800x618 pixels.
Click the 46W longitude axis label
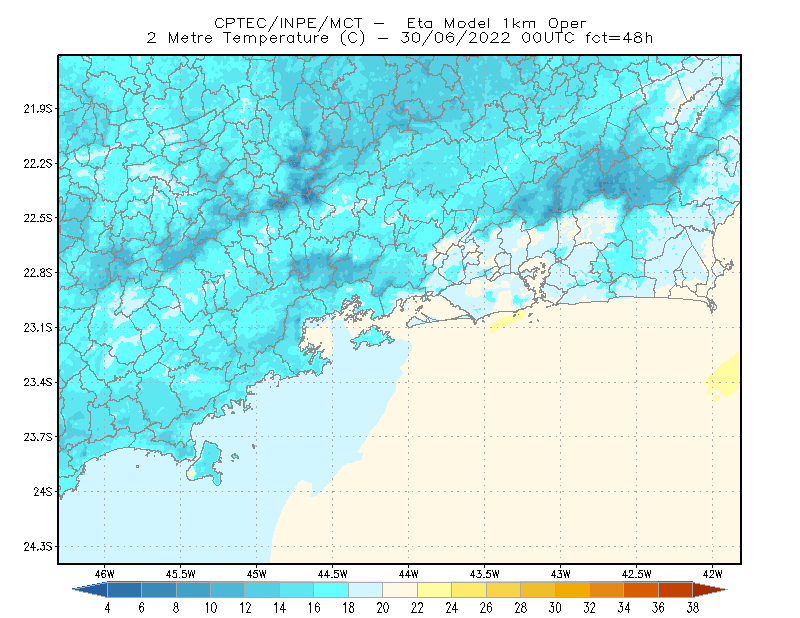(x=105, y=574)
